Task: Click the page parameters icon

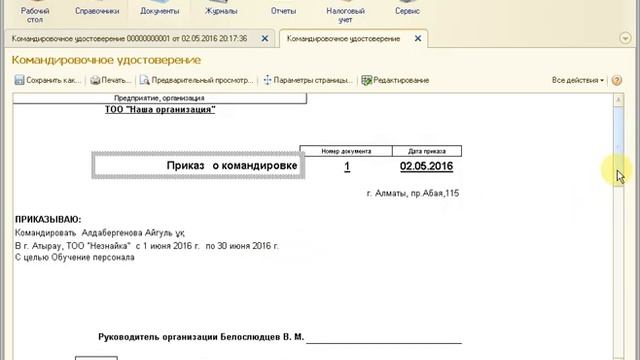Action: coord(267,80)
